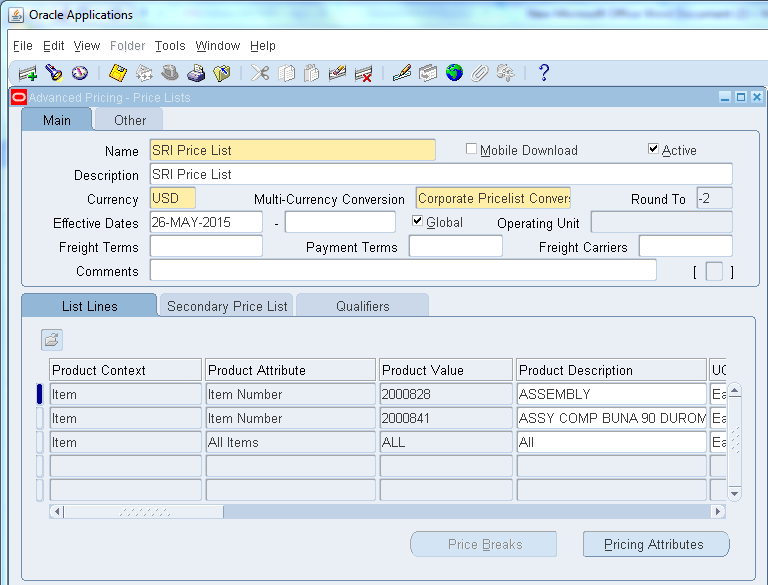
Task: Open the Tools menu
Action: [x=170, y=46]
